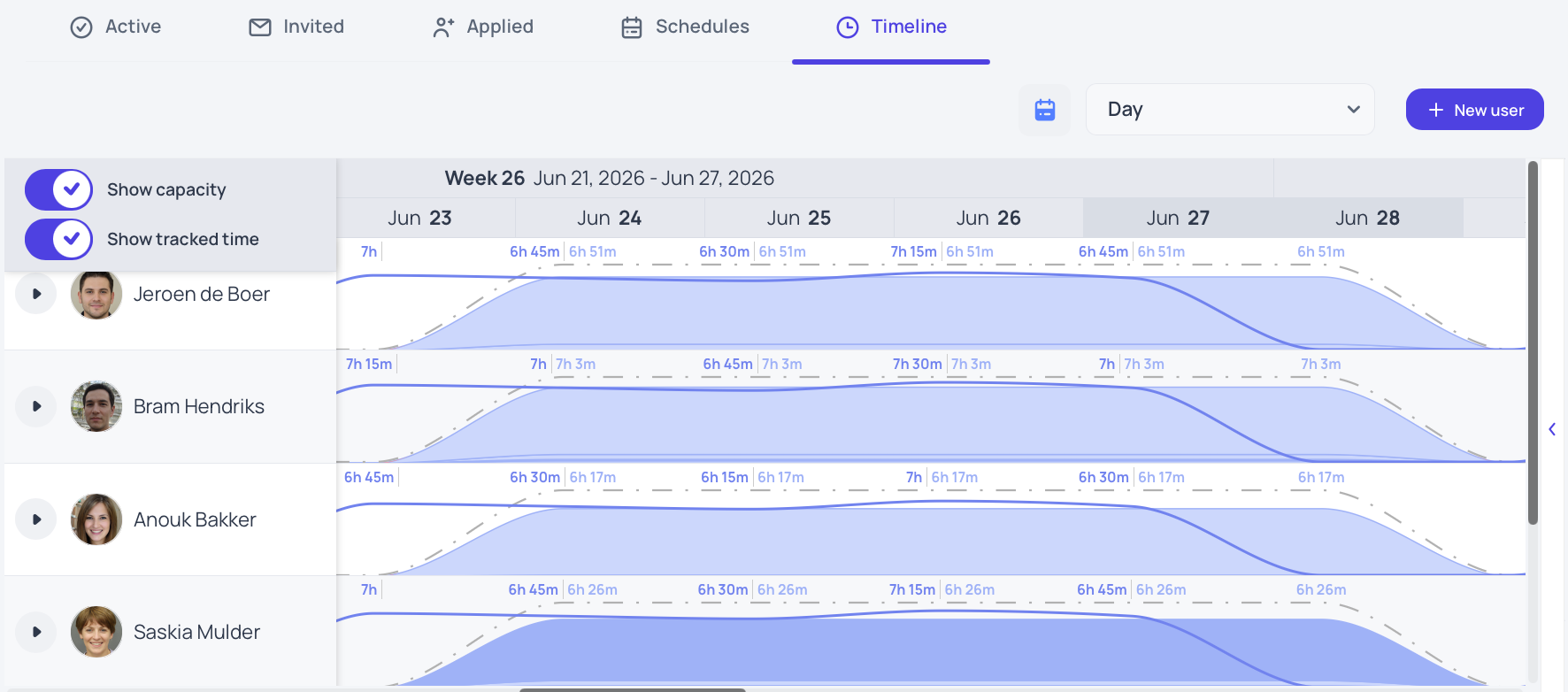The width and height of the screenshot is (1568, 692).
Task: Click Jeroen's 6h 51m Jun 28 capacity
Action: [1321, 251]
